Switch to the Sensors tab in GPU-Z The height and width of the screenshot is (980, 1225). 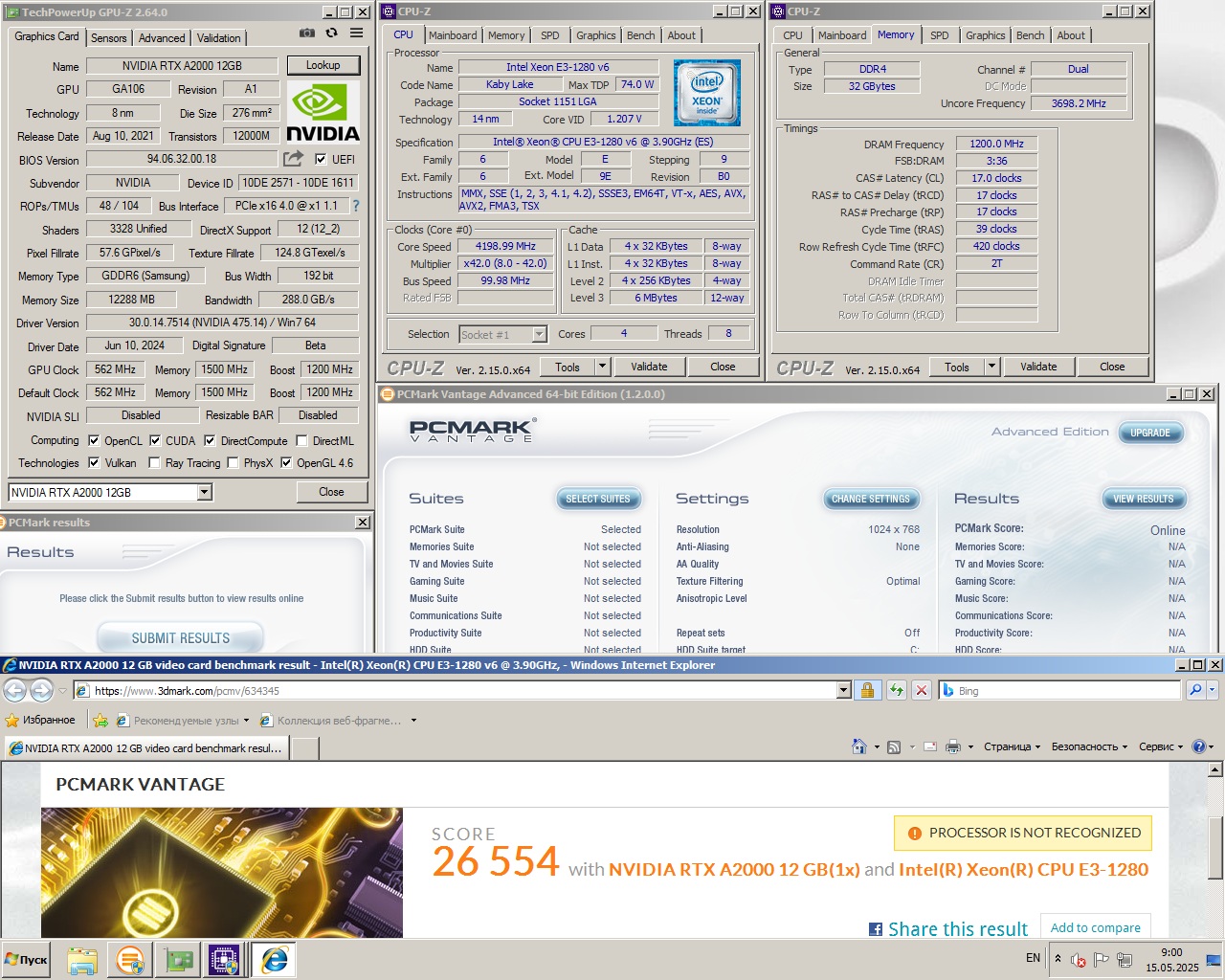[x=109, y=38]
